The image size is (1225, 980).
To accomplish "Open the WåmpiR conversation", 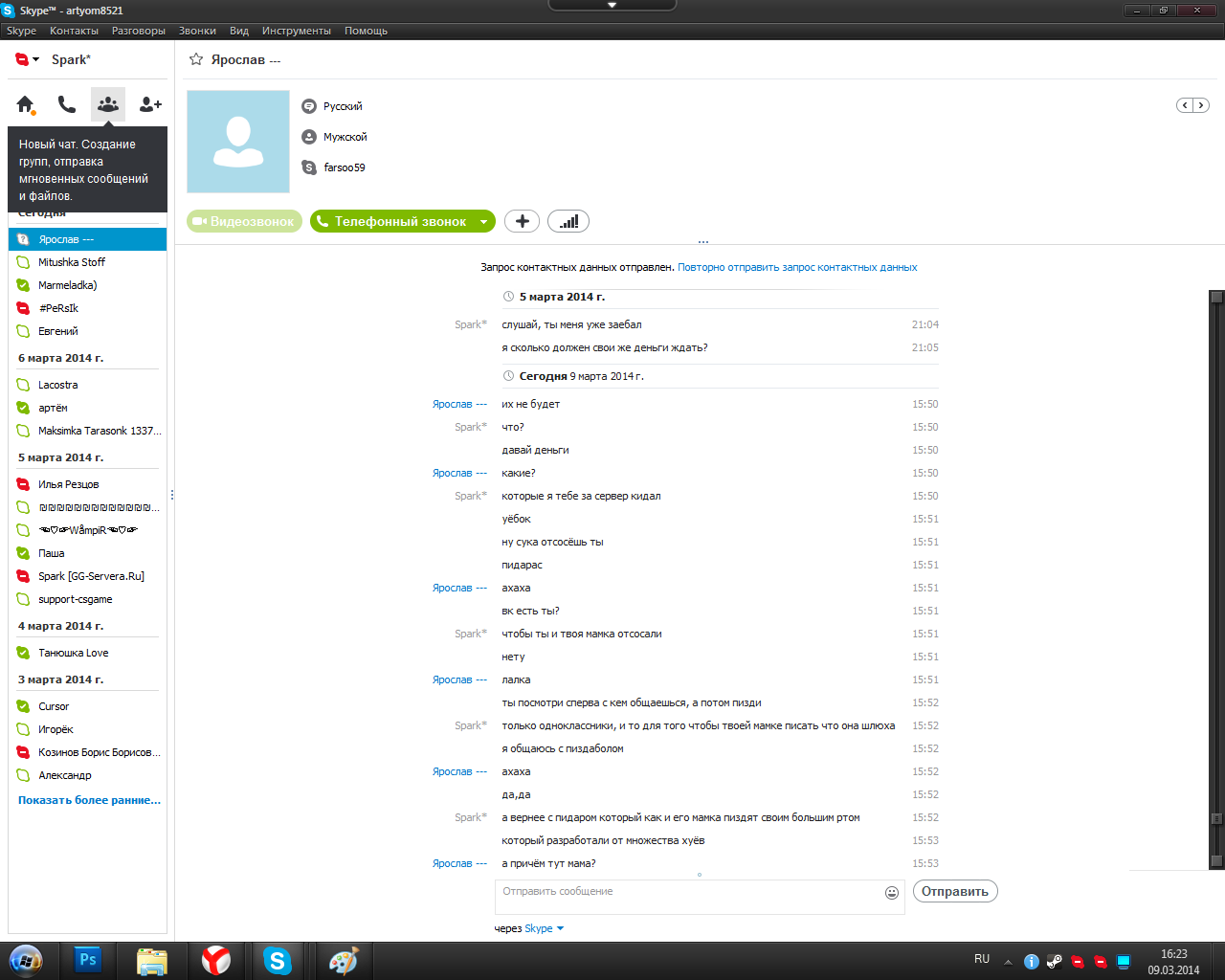I will 87,530.
